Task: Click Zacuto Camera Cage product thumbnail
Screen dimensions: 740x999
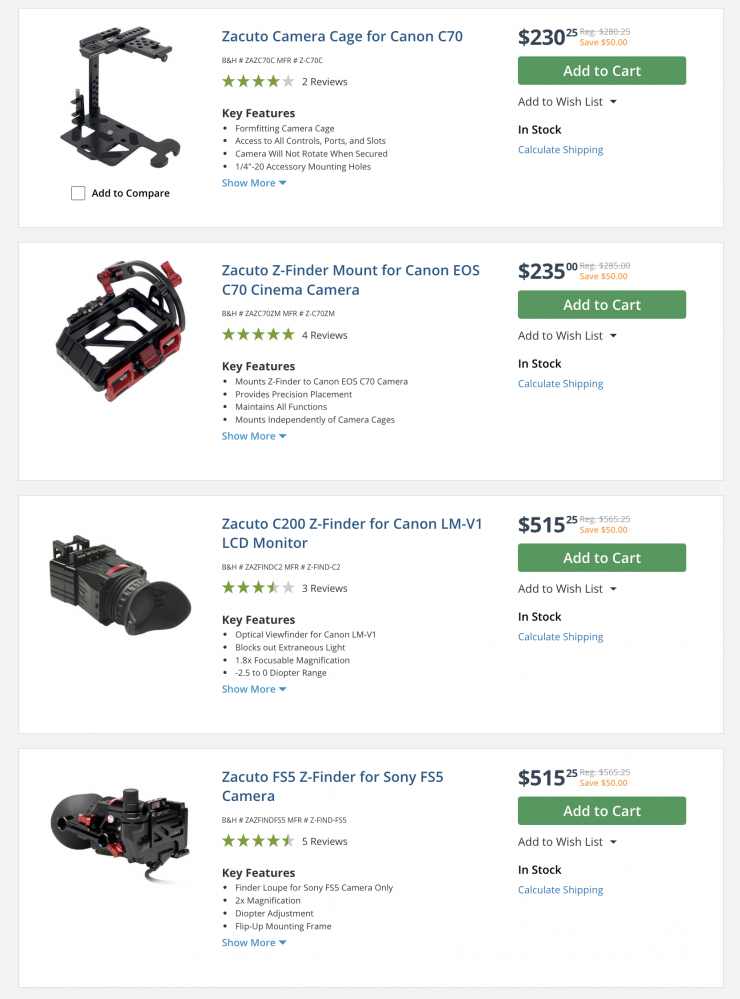Action: (120, 100)
